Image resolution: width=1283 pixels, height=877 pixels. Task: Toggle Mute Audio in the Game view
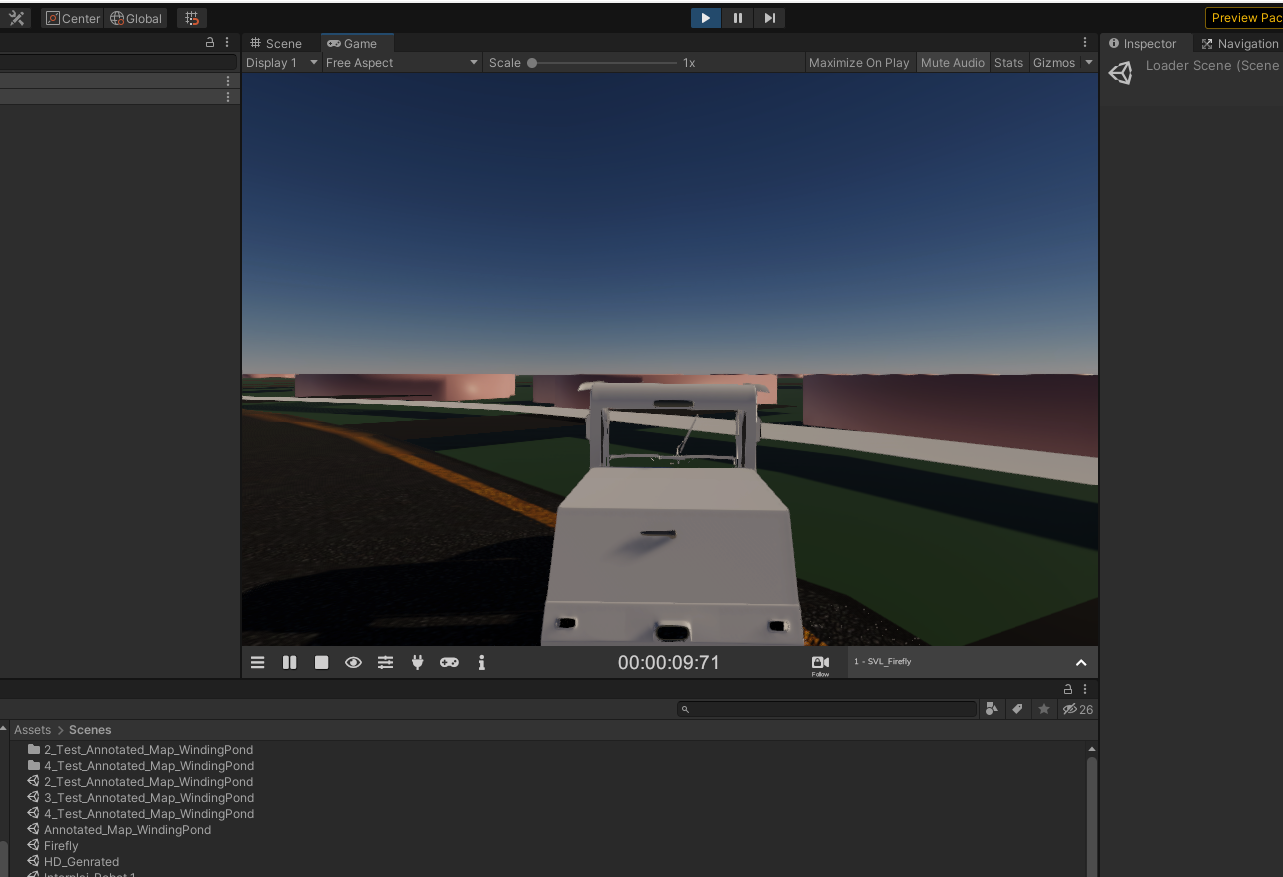tap(951, 62)
